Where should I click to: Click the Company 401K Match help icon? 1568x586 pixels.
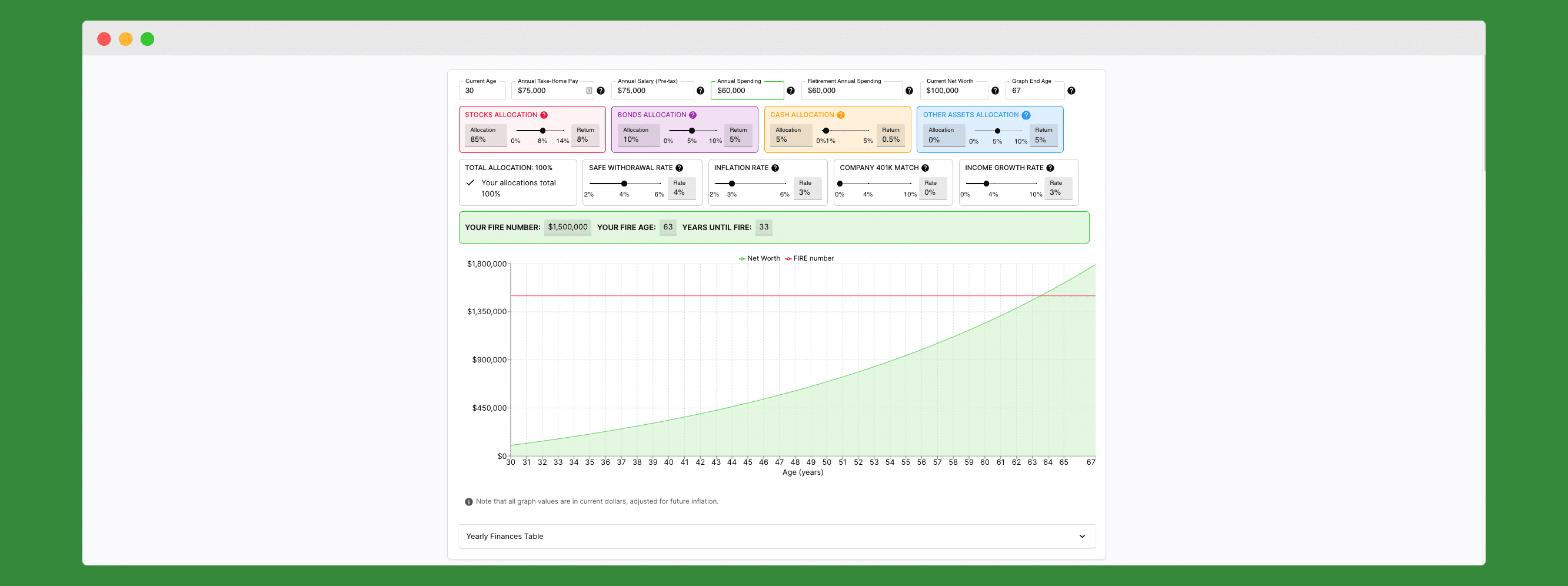click(x=924, y=168)
